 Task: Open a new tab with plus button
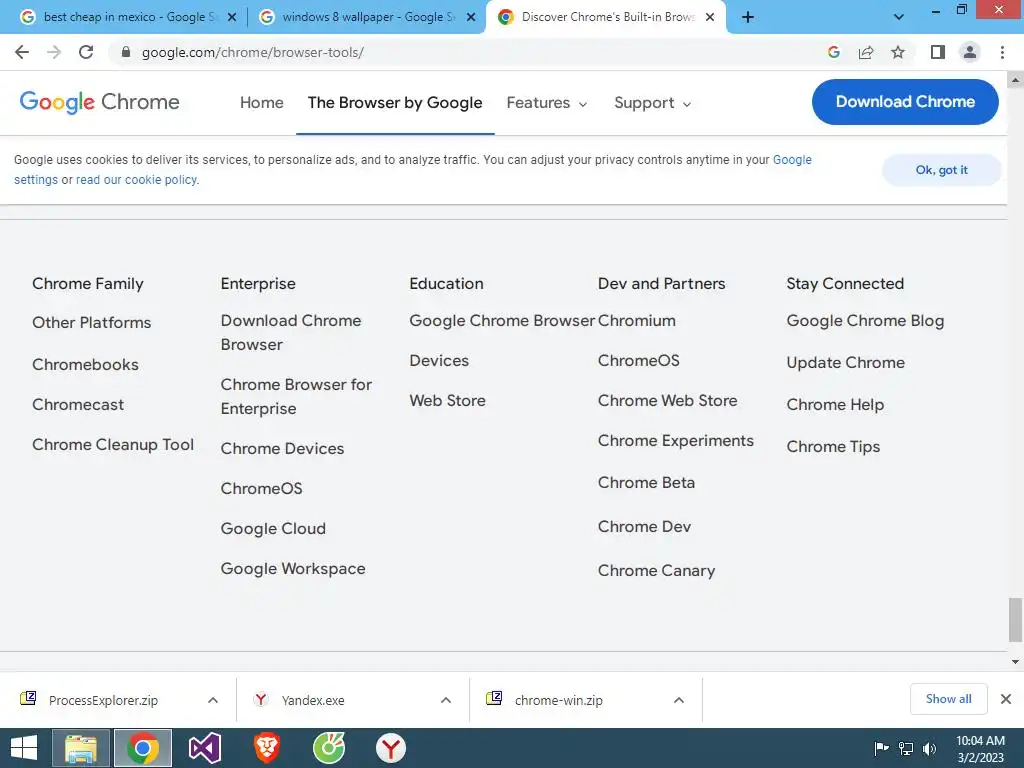(748, 17)
